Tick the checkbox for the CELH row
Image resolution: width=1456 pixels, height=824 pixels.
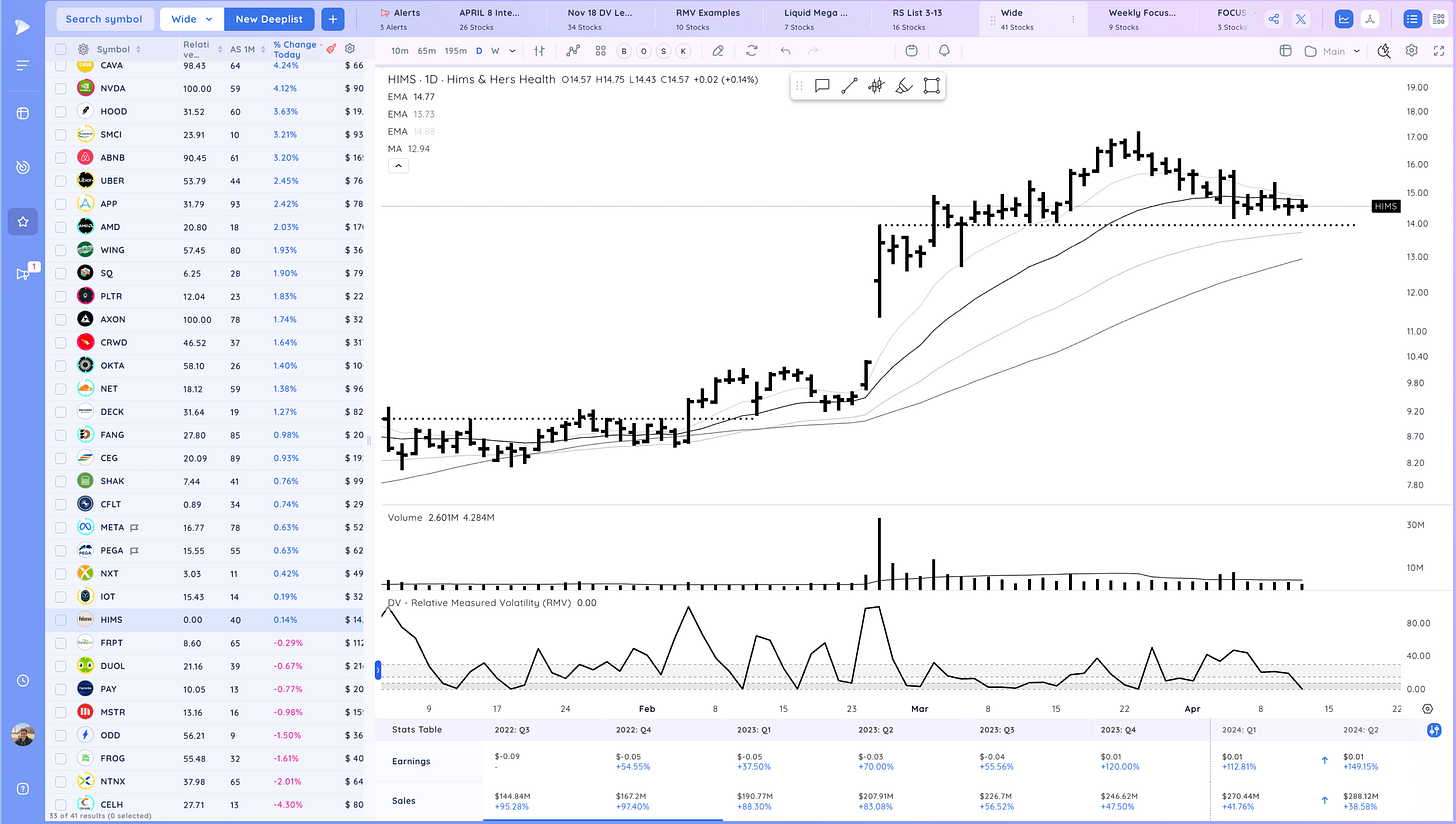[61, 804]
